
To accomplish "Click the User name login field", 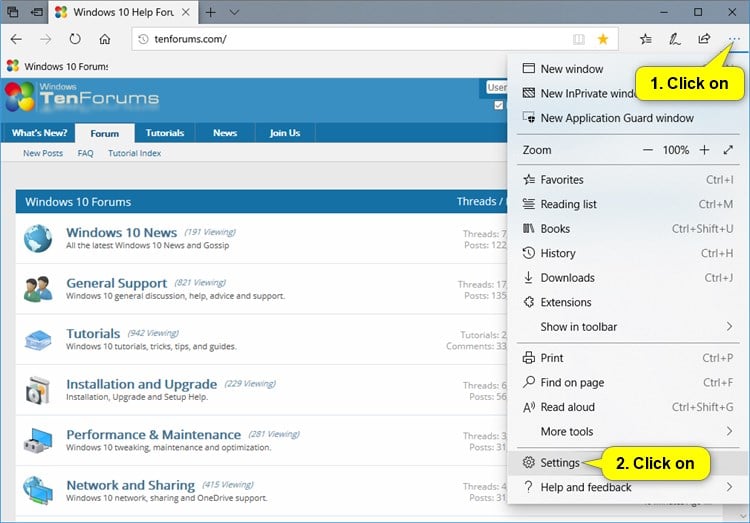I will pyautogui.click(x=496, y=88).
